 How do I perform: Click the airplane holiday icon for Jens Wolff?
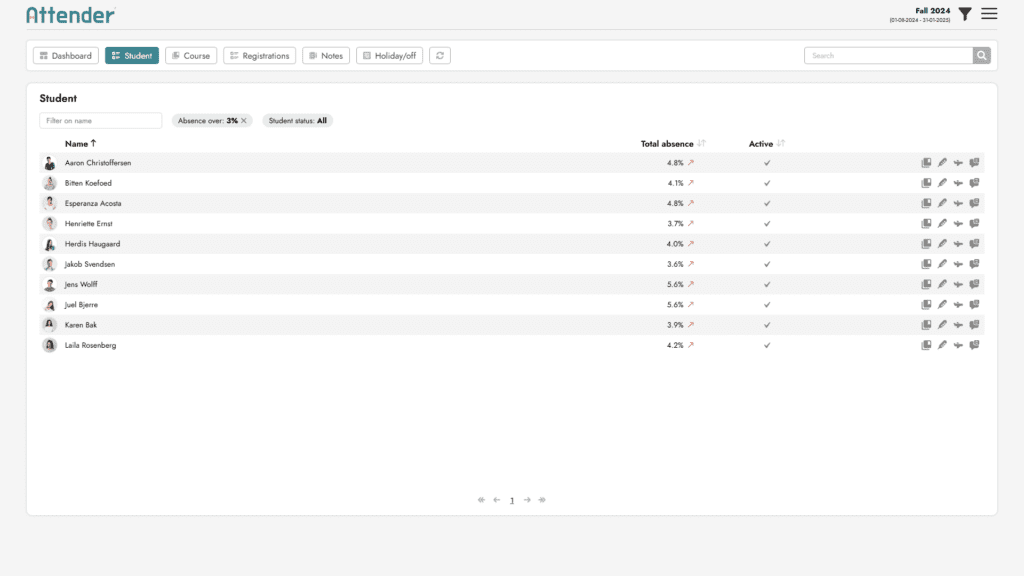(958, 285)
